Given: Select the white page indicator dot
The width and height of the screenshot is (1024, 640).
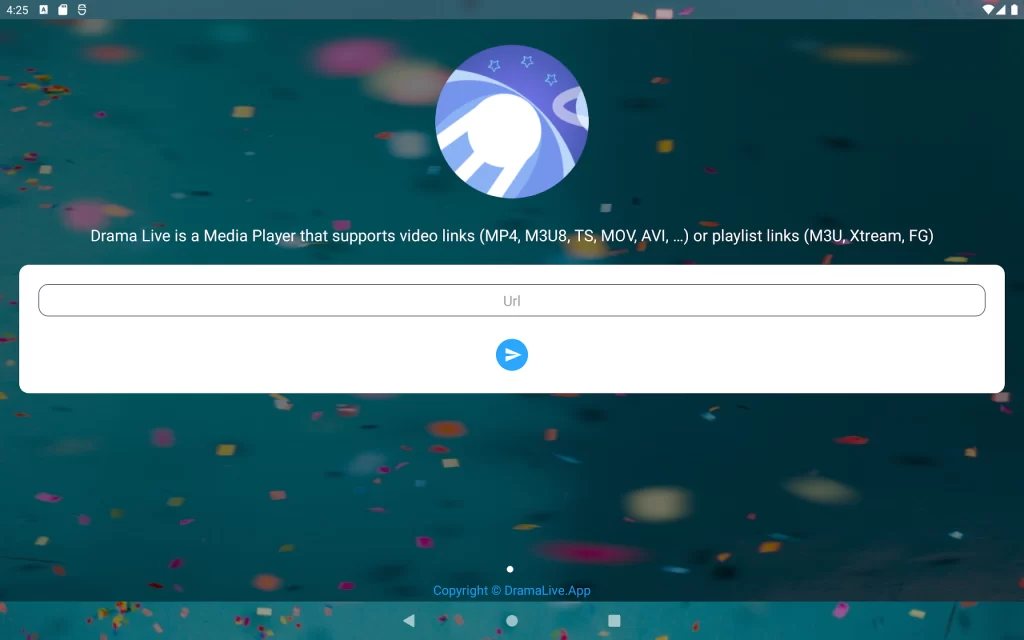Looking at the screenshot, I should coord(510,569).
